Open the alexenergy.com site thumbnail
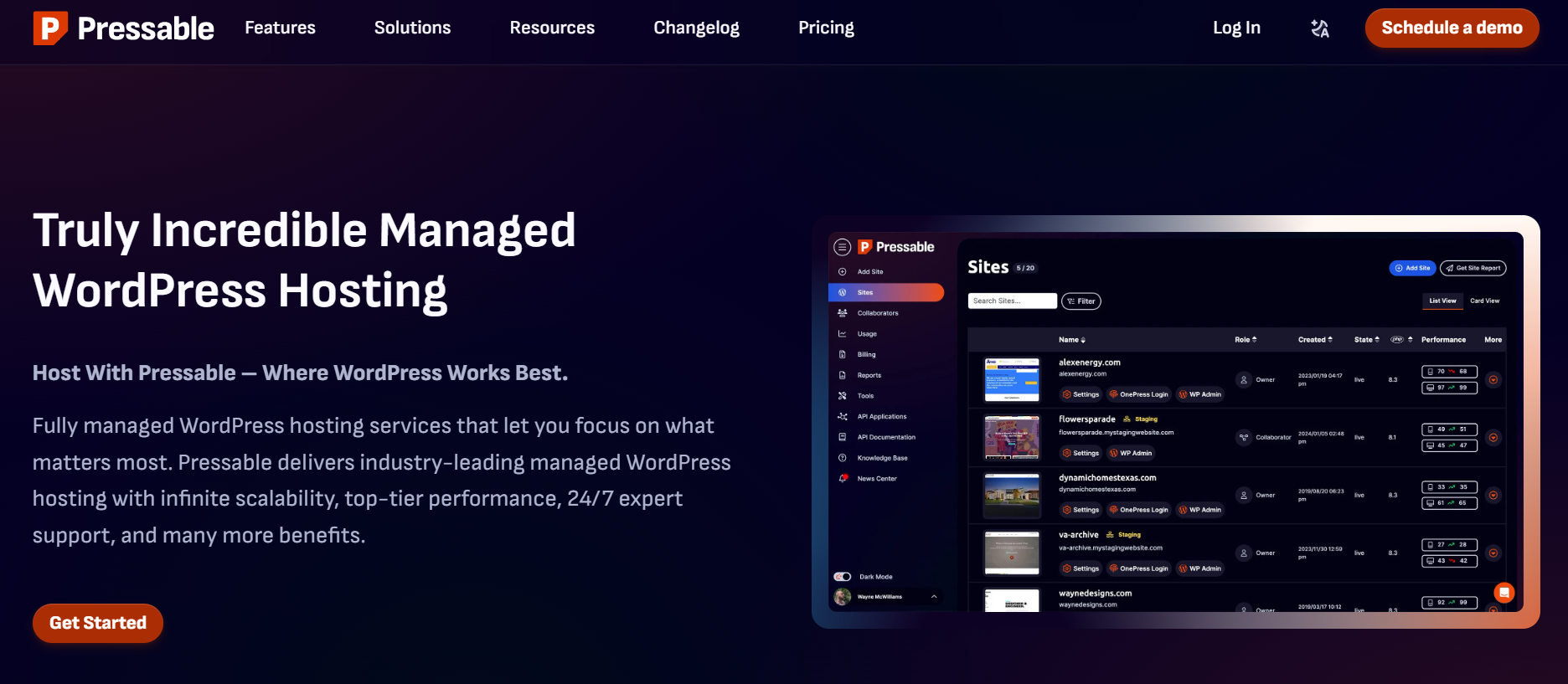 pyautogui.click(x=1012, y=380)
